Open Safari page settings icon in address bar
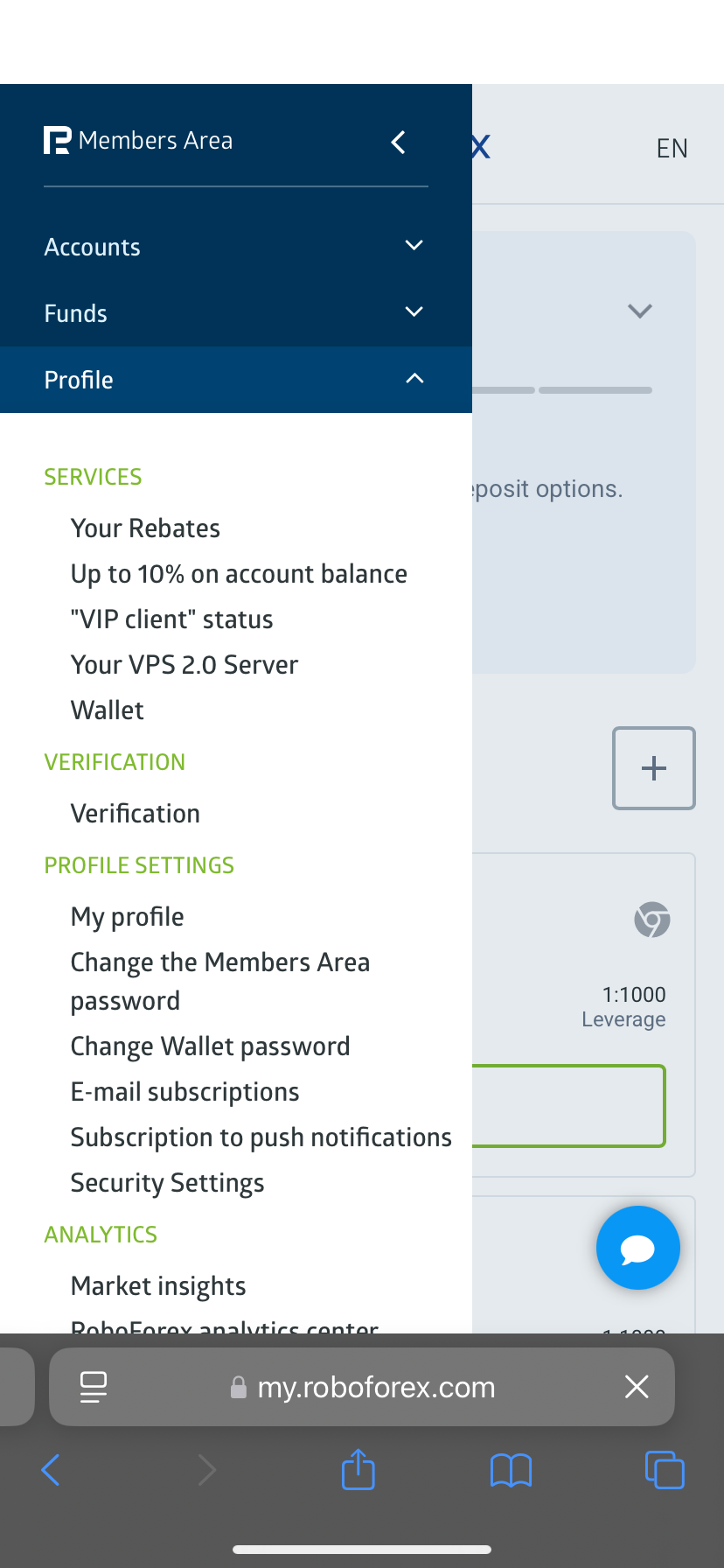Image resolution: width=724 pixels, height=1568 pixels. (x=94, y=1387)
